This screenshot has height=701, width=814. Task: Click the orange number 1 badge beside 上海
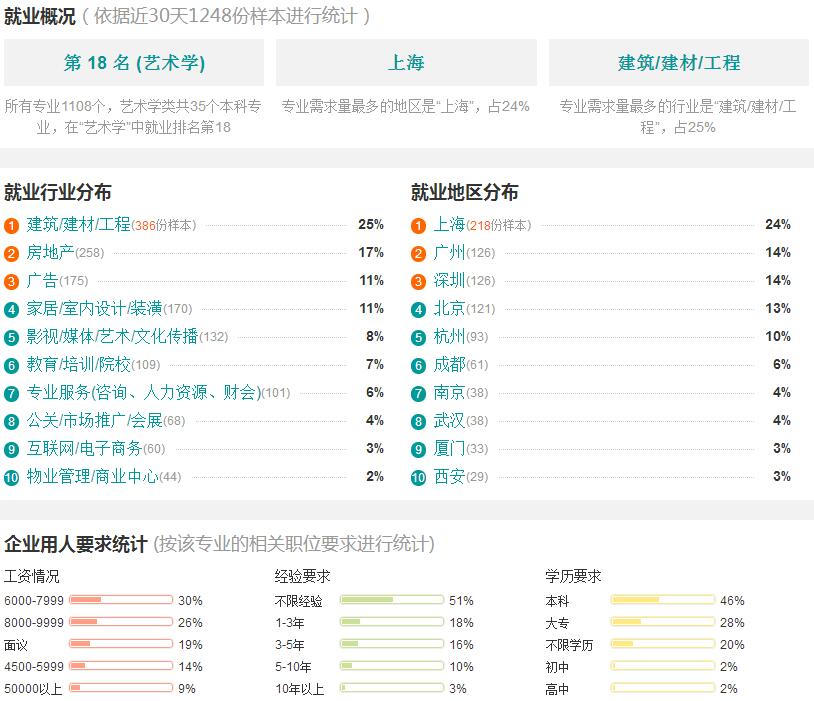coord(418,226)
